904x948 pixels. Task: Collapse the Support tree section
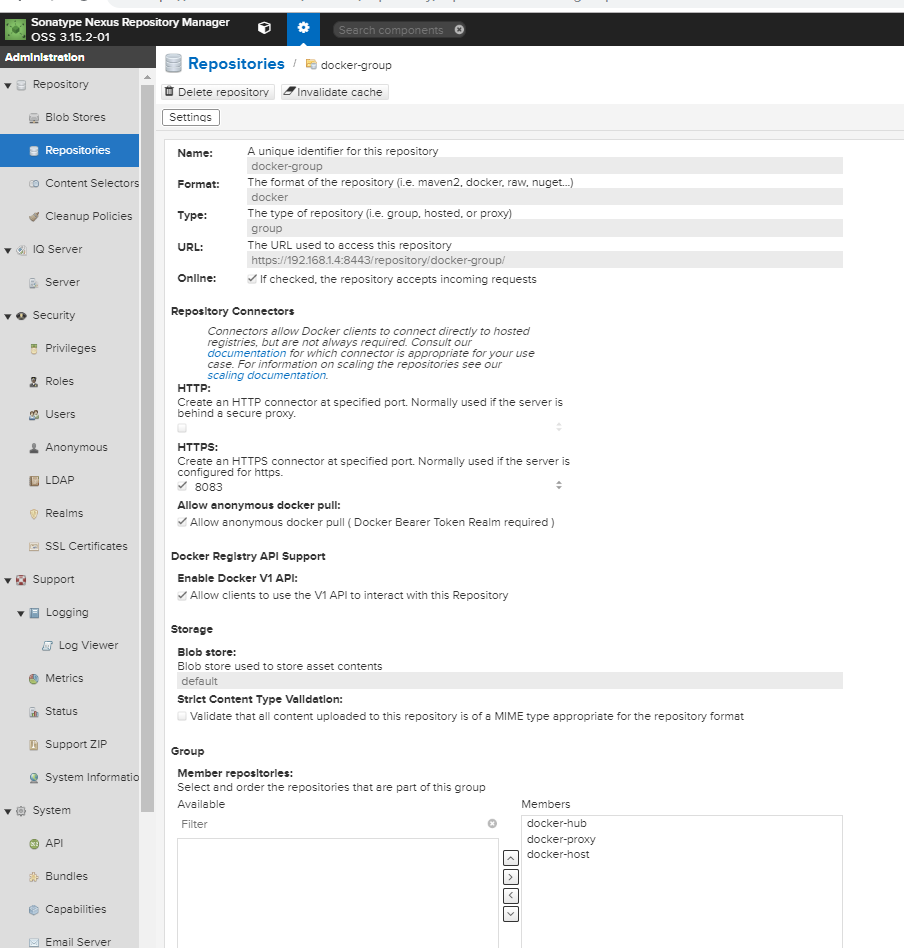pos(8,580)
